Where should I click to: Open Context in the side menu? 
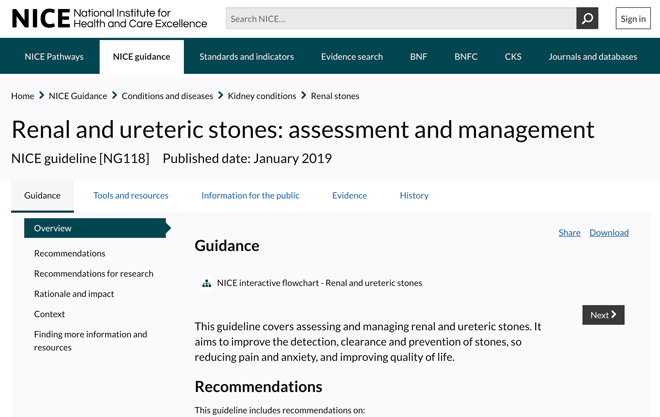[x=49, y=314]
